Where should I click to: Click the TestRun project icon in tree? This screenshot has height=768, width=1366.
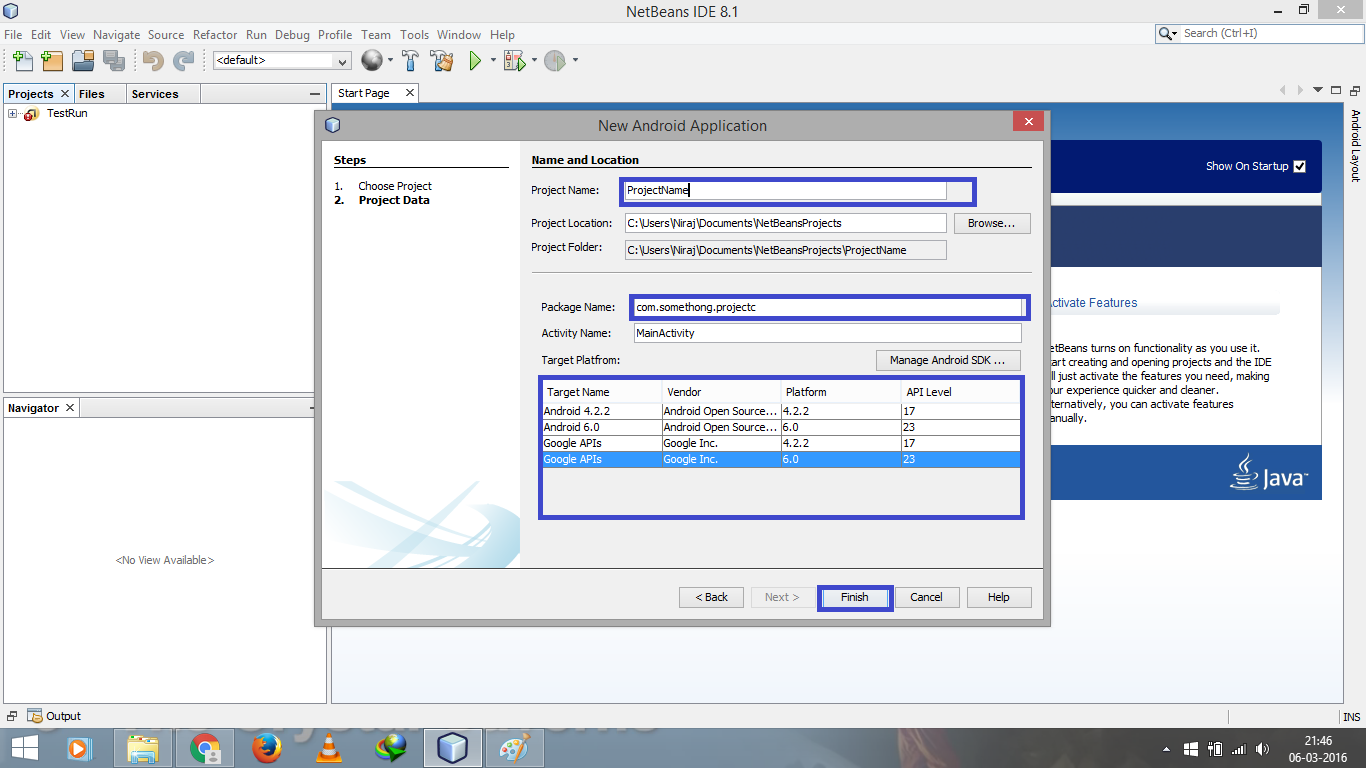point(31,114)
